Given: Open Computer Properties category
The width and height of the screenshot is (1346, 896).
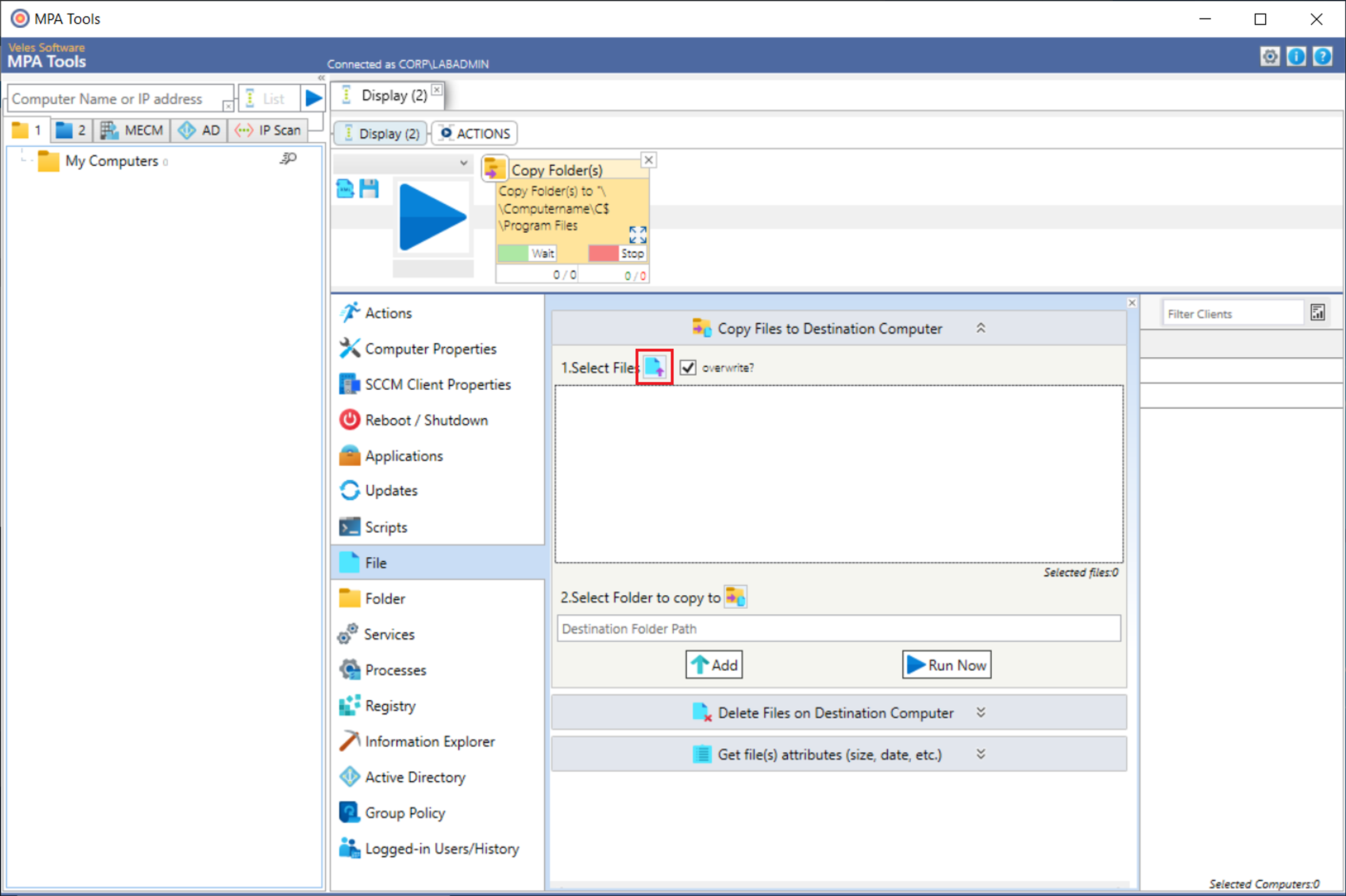Looking at the screenshot, I should pos(437,349).
